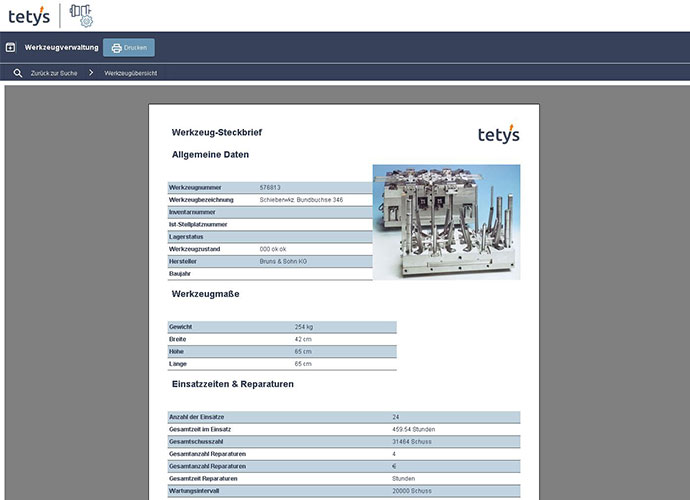Select the Werkzeugverwaltung title
This screenshot has width=690, height=500.
tap(62, 47)
